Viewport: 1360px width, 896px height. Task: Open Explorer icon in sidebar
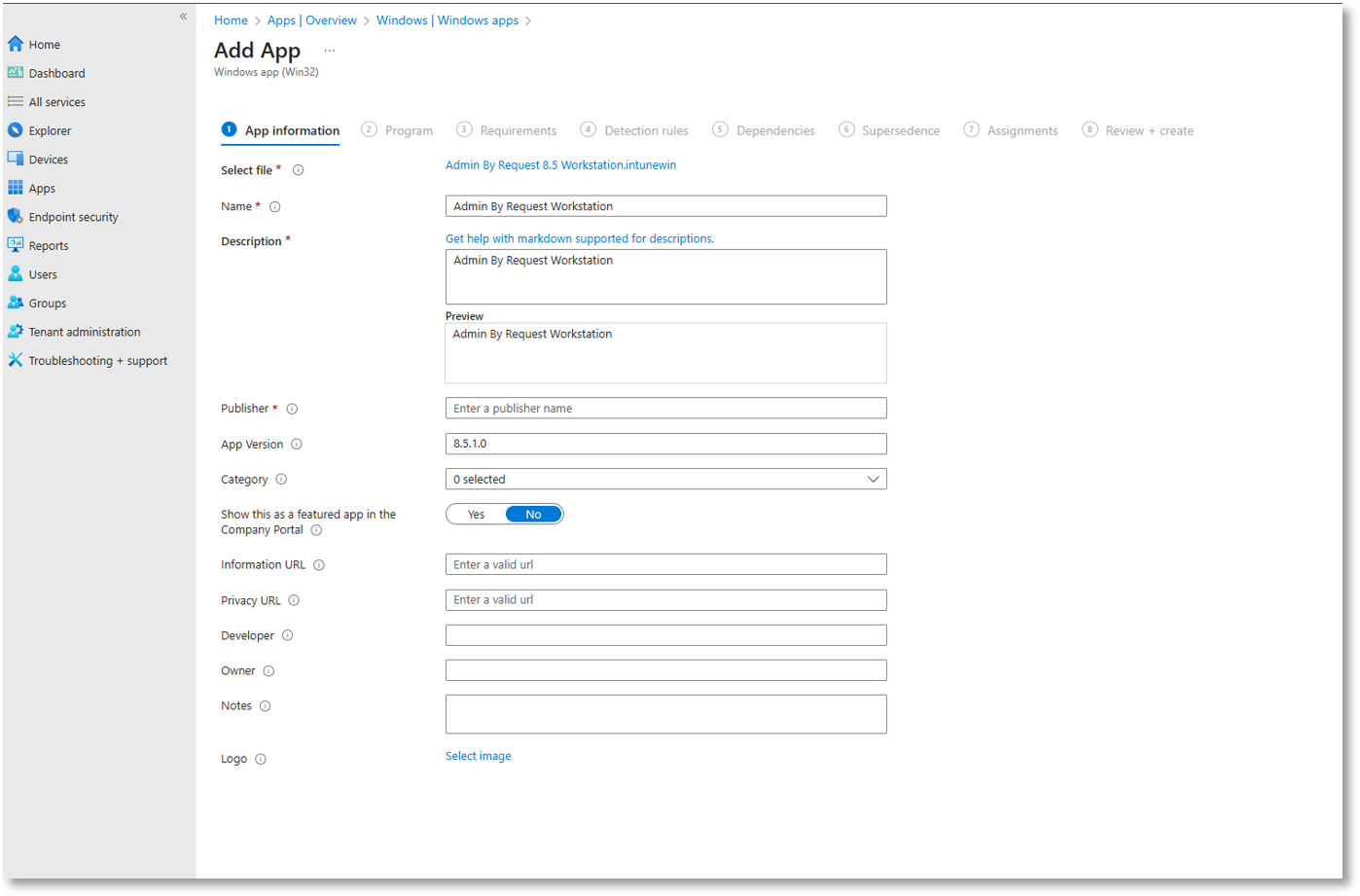pos(16,130)
